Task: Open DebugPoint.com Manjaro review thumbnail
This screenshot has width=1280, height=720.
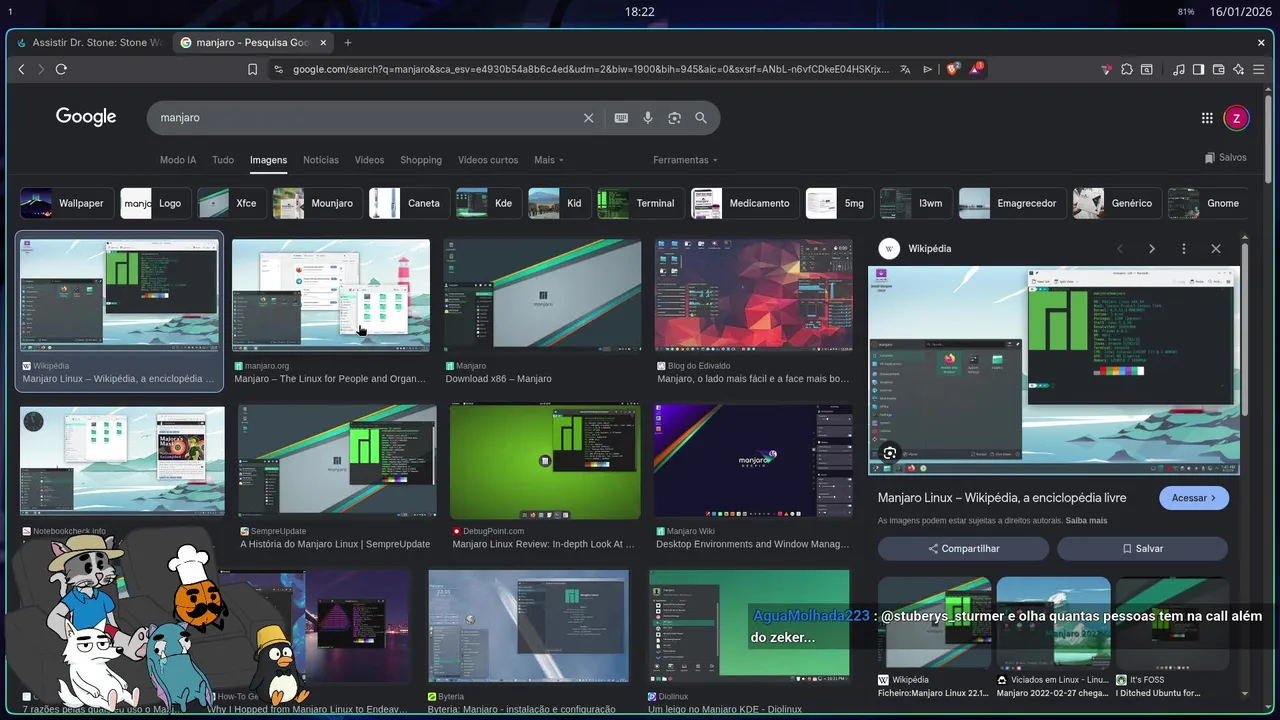Action: (x=545, y=462)
